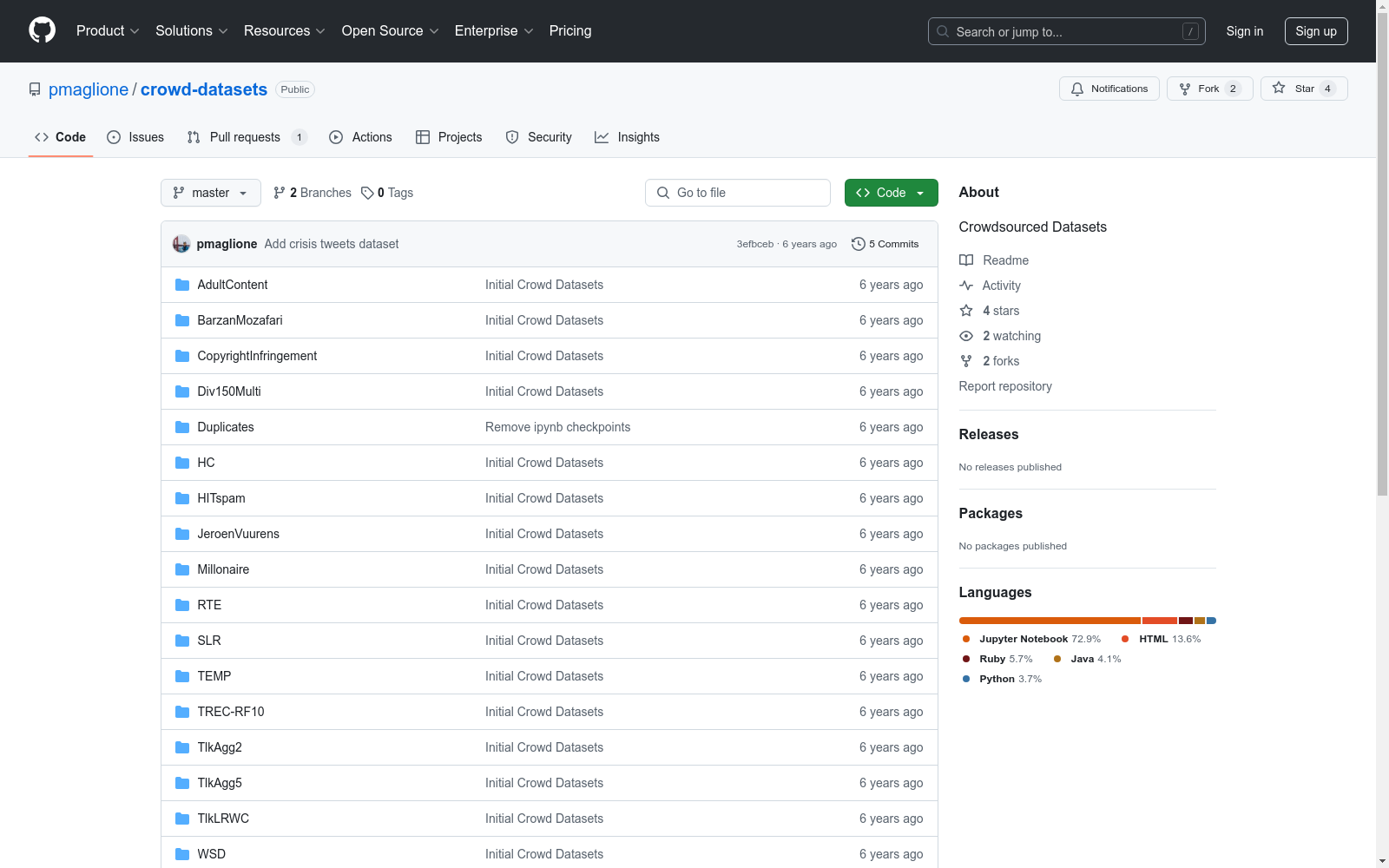Click the Jupyter Notebook language bar segment

[x=1050, y=621]
